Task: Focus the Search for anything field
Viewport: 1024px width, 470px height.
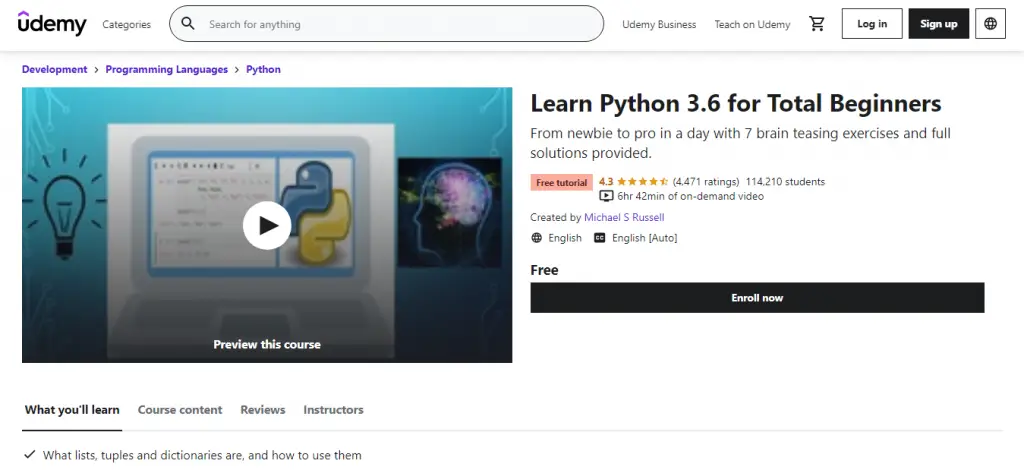Action: pos(400,24)
